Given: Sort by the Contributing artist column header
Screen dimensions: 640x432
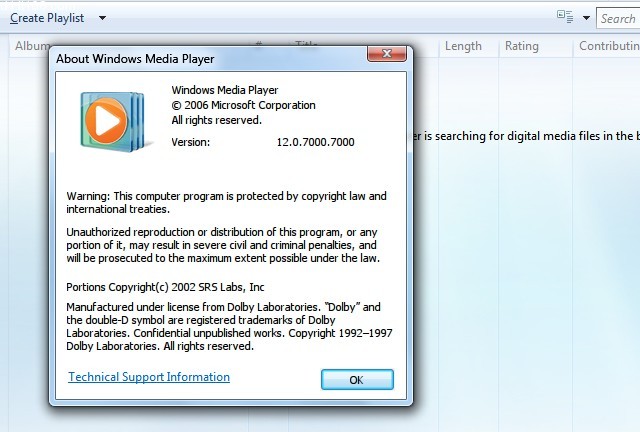Looking at the screenshot, I should [609, 46].
